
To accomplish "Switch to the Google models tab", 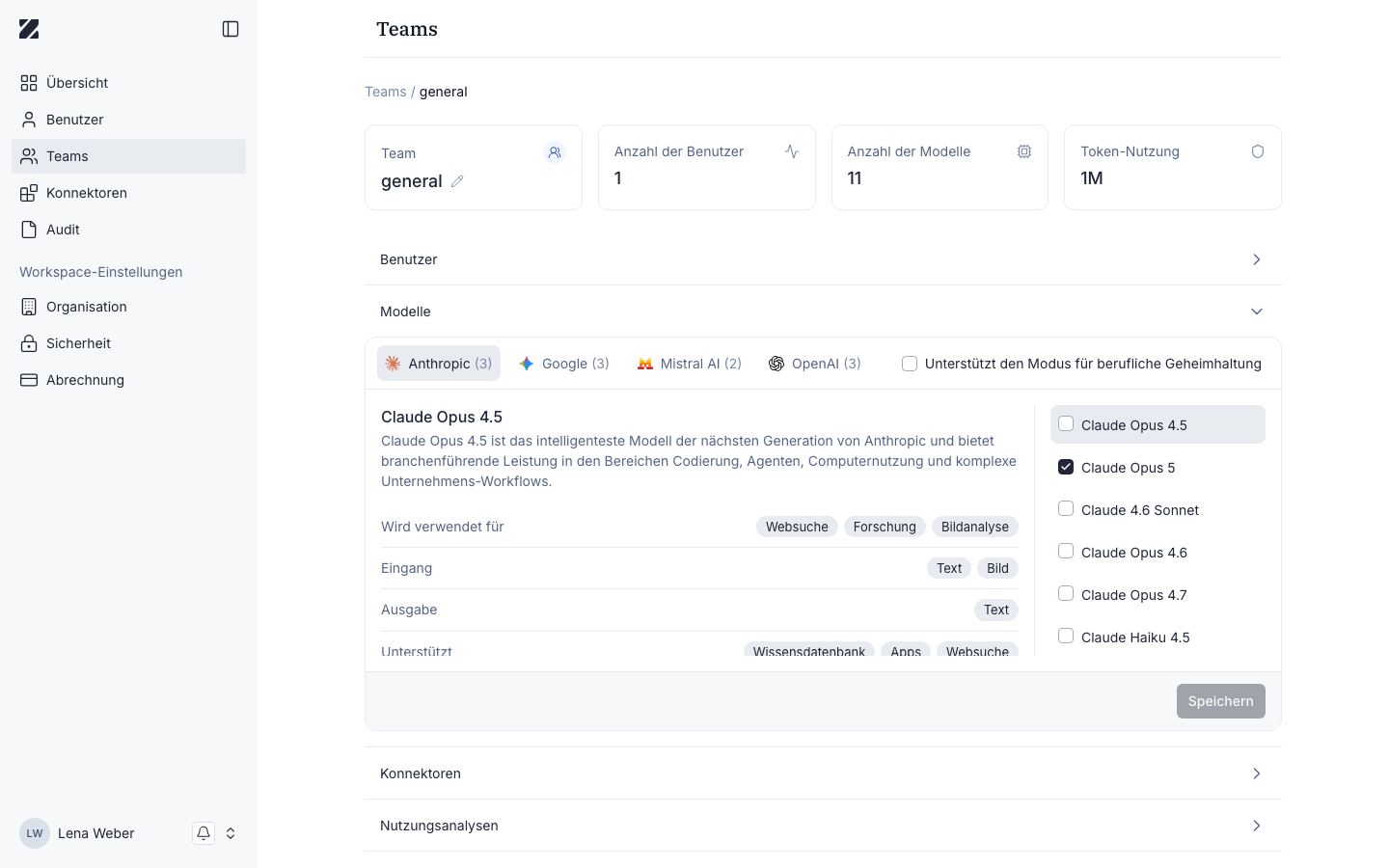I will (564, 364).
